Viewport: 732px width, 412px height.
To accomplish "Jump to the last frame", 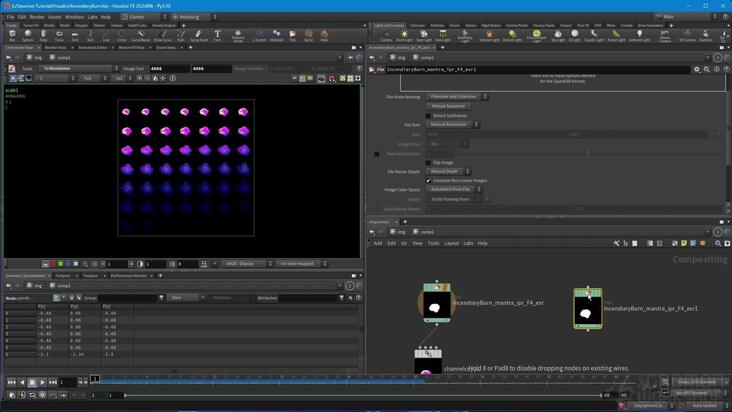I will 53,382.
